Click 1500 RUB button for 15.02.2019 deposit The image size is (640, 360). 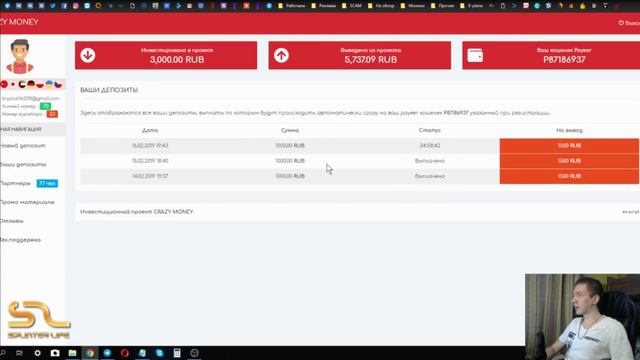coord(569,161)
